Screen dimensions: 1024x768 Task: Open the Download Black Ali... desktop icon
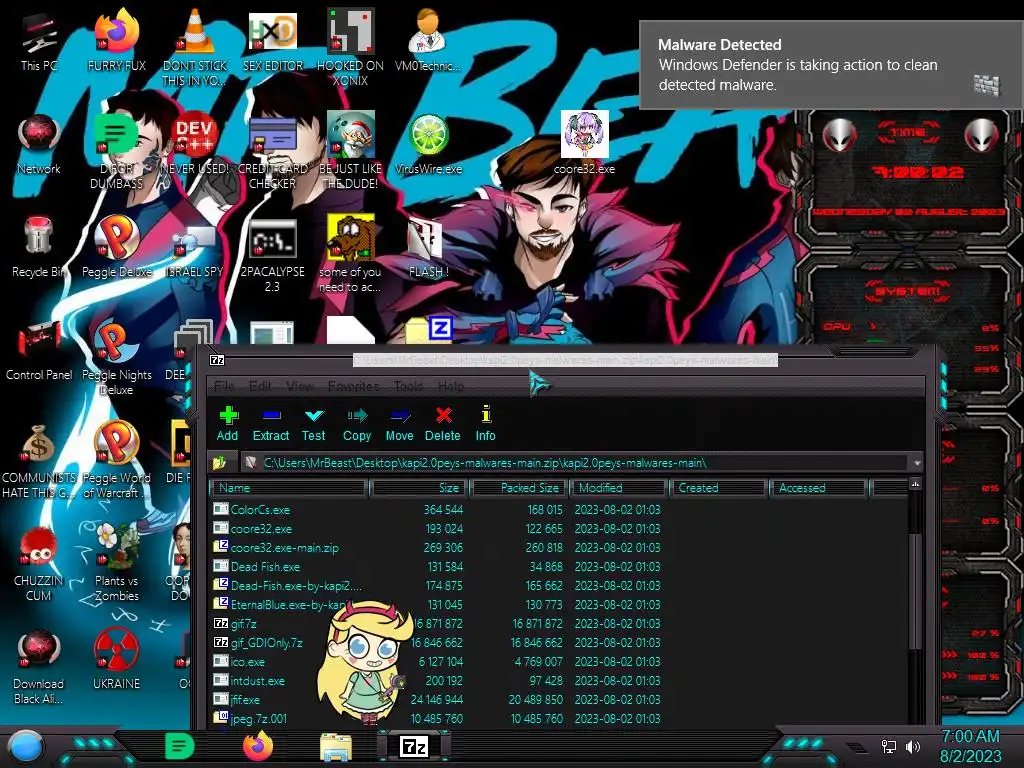pyautogui.click(x=39, y=667)
